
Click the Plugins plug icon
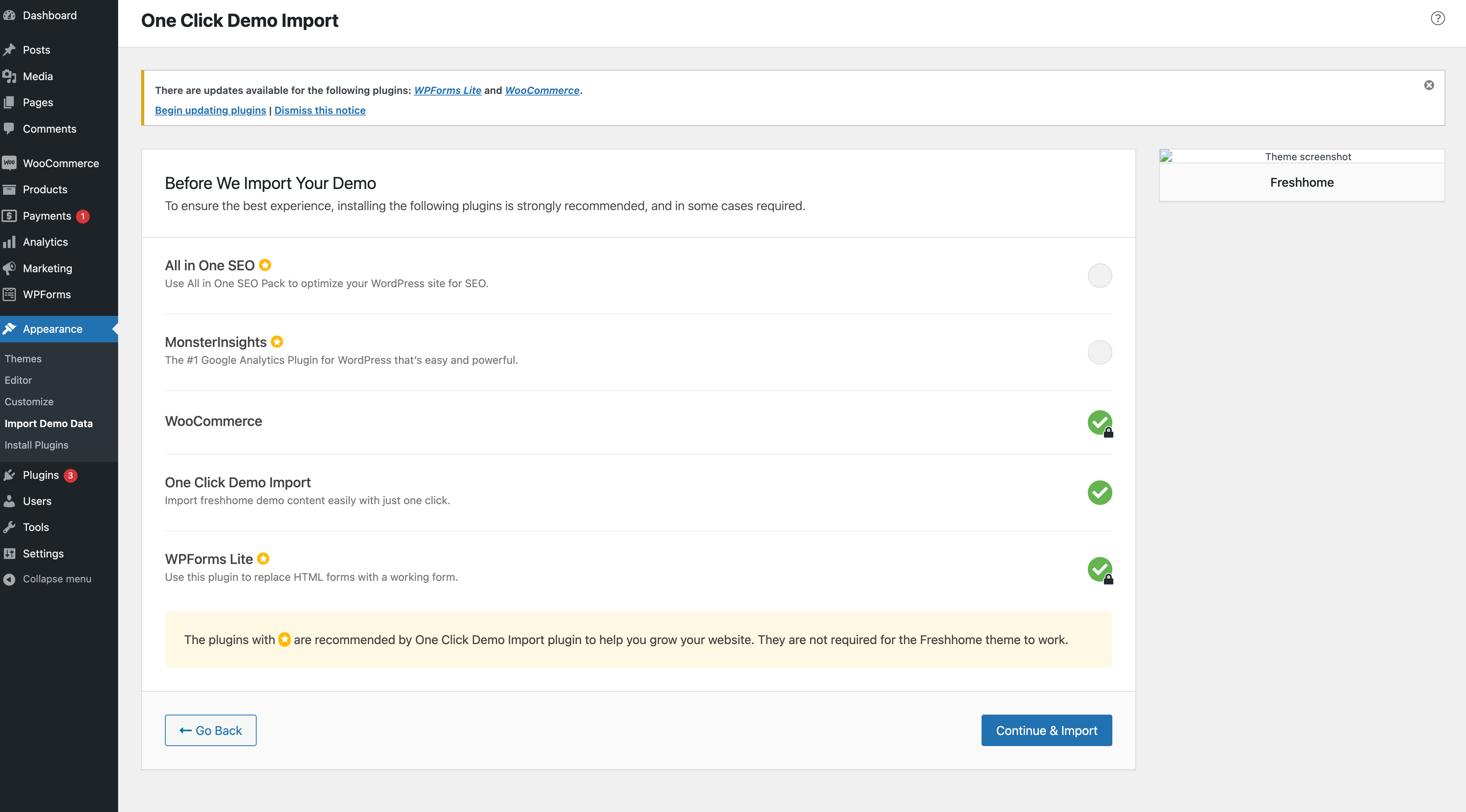tap(10, 475)
